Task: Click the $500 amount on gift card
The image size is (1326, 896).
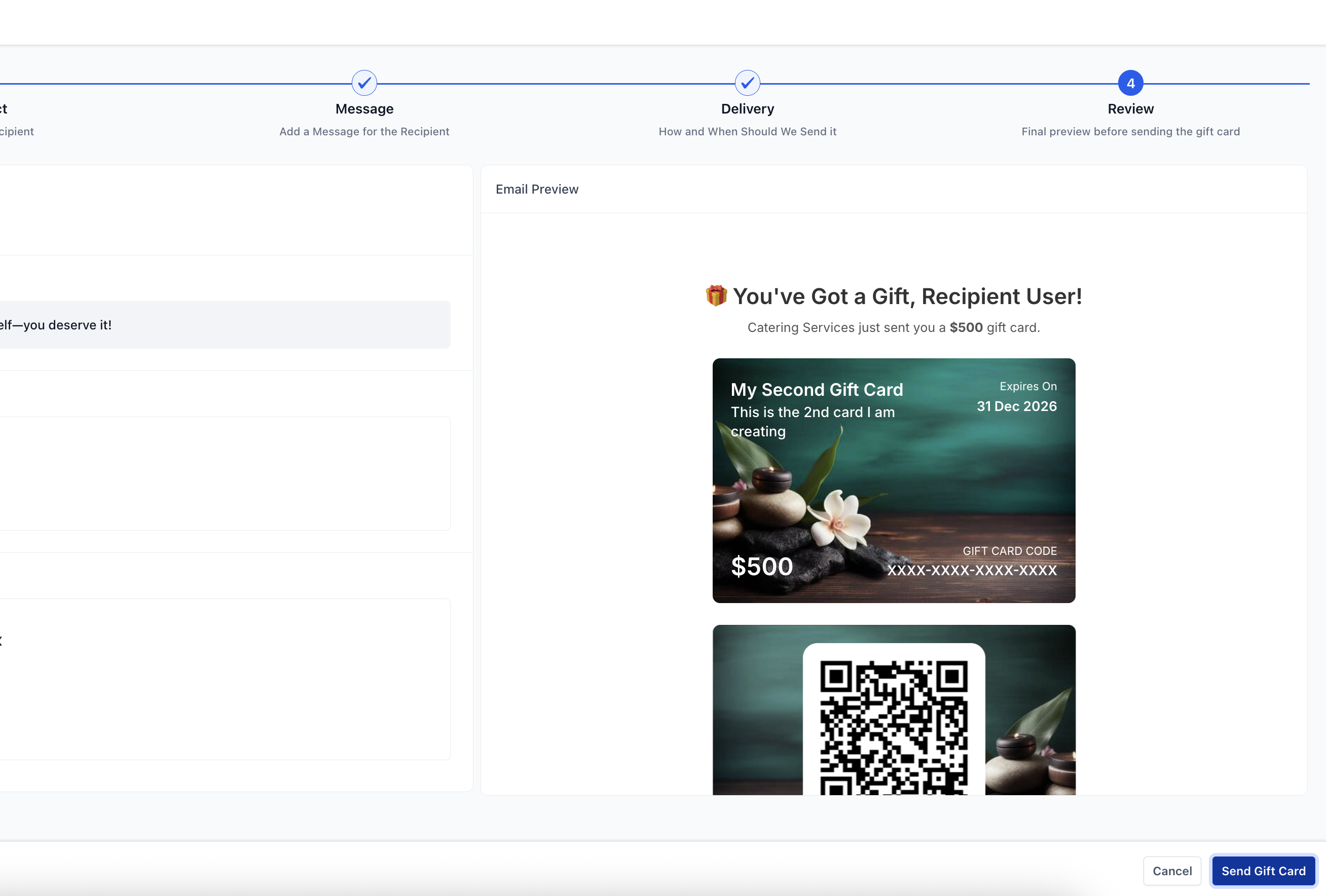Action: tap(762, 567)
